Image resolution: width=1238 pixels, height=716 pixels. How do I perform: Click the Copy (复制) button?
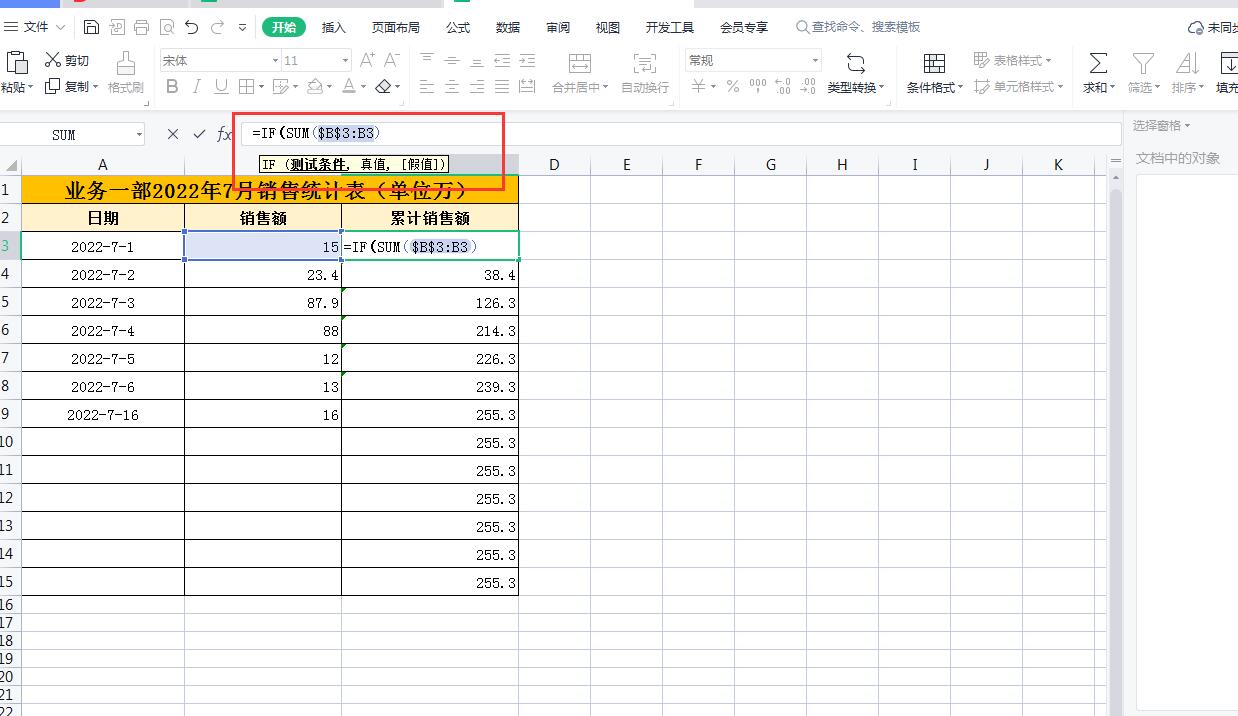[x=71, y=87]
